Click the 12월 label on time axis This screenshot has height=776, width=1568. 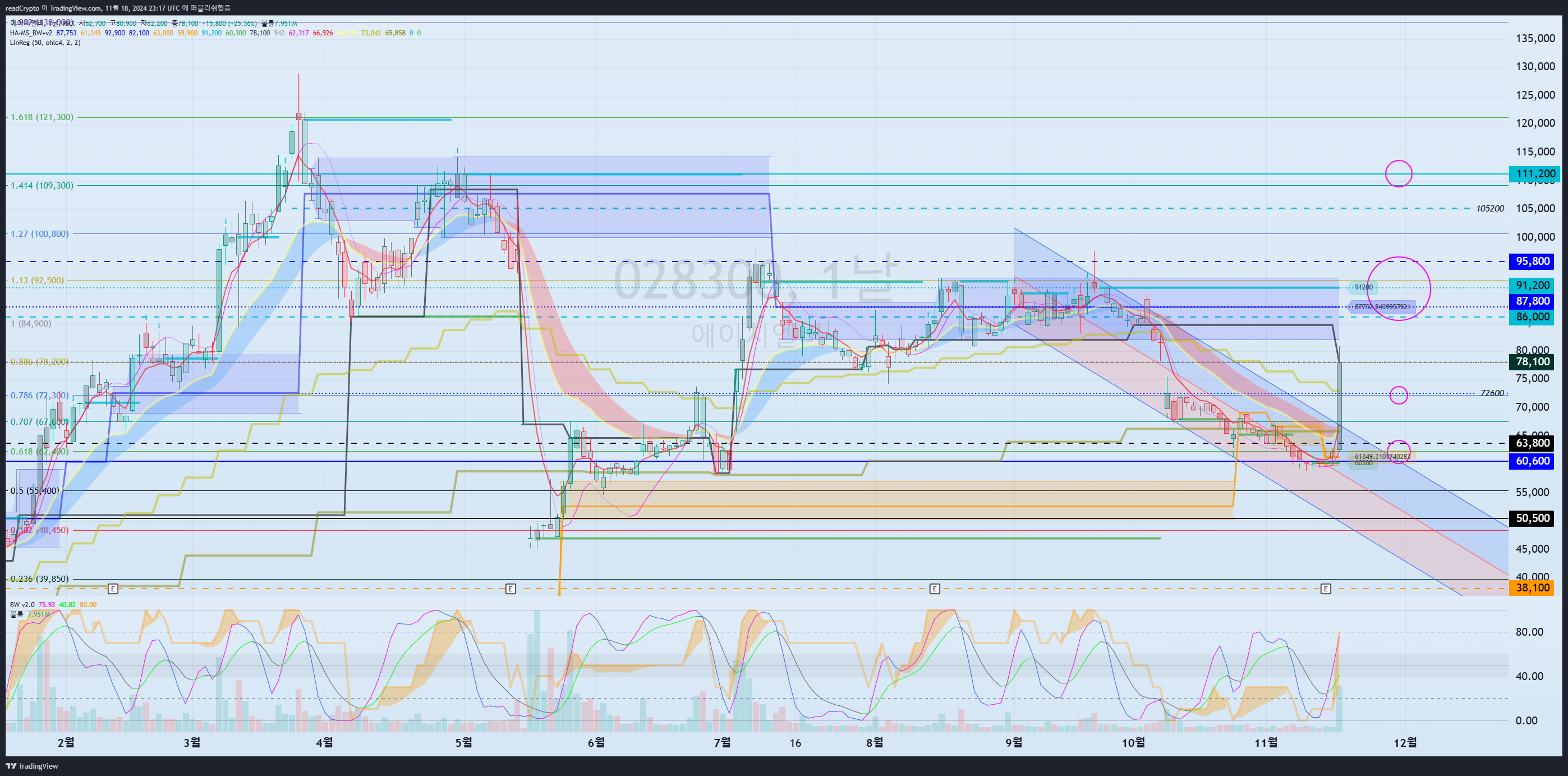click(x=1405, y=742)
